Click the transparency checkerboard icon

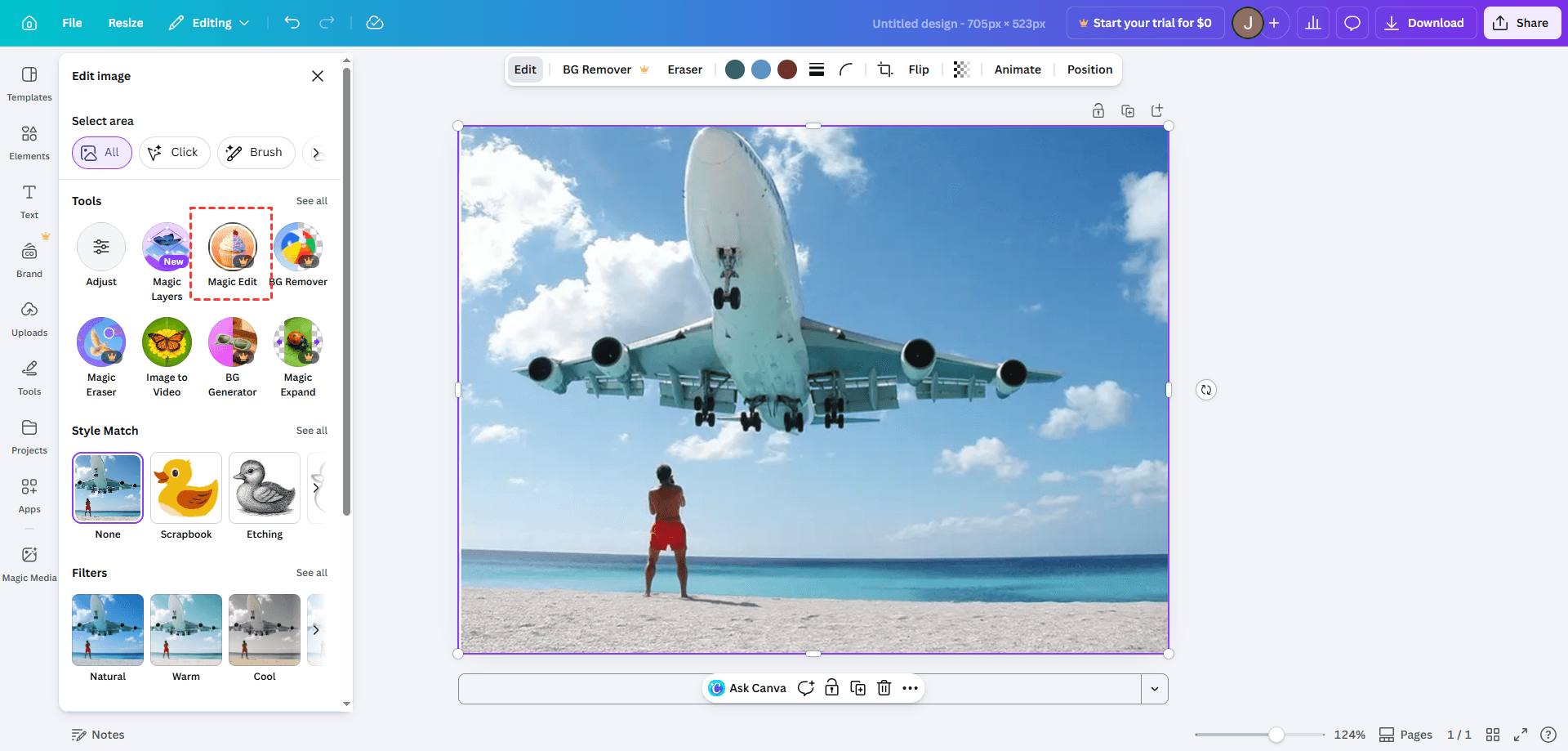tap(961, 69)
